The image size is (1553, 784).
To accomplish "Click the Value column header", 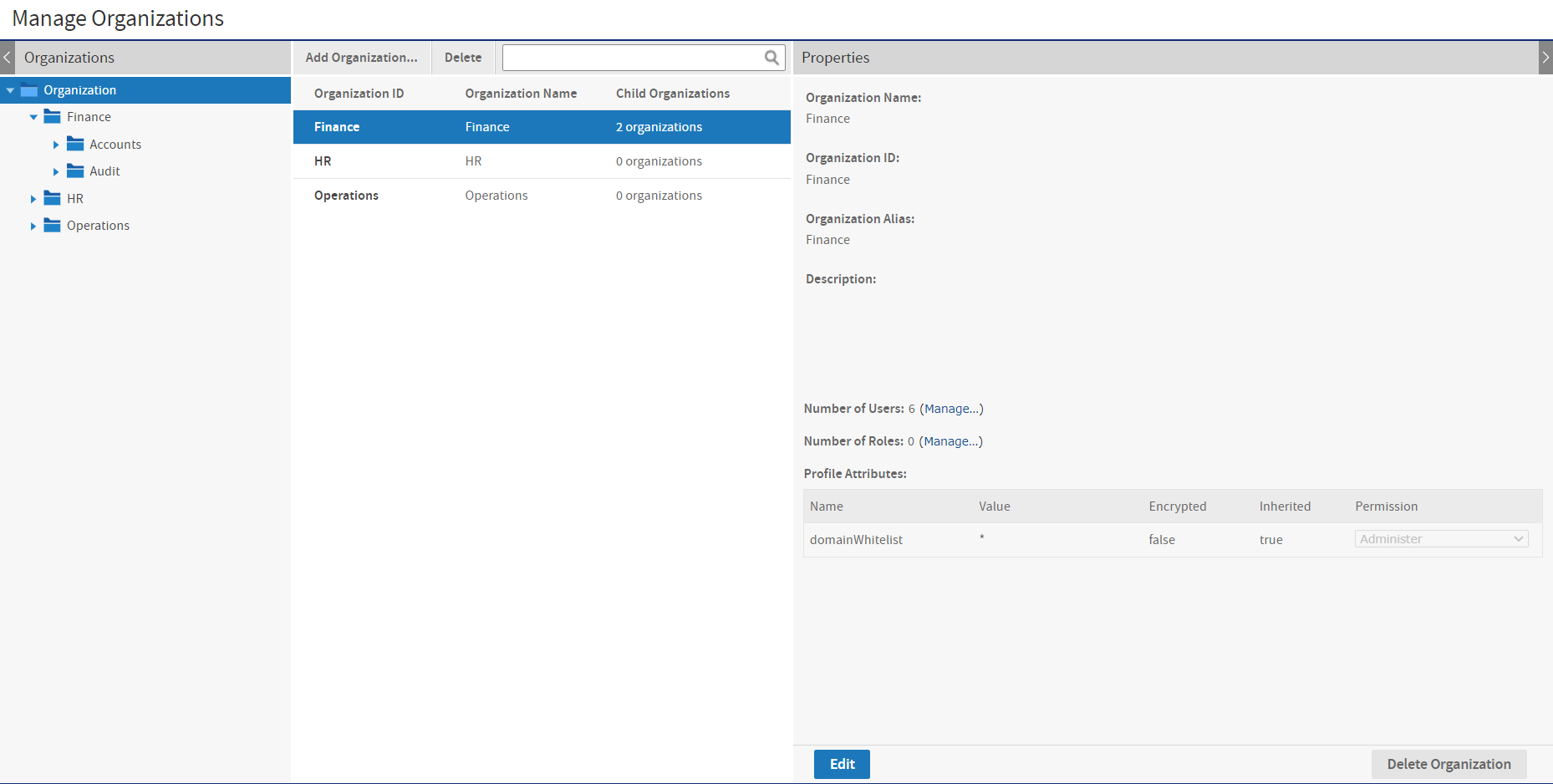I will click(995, 507).
